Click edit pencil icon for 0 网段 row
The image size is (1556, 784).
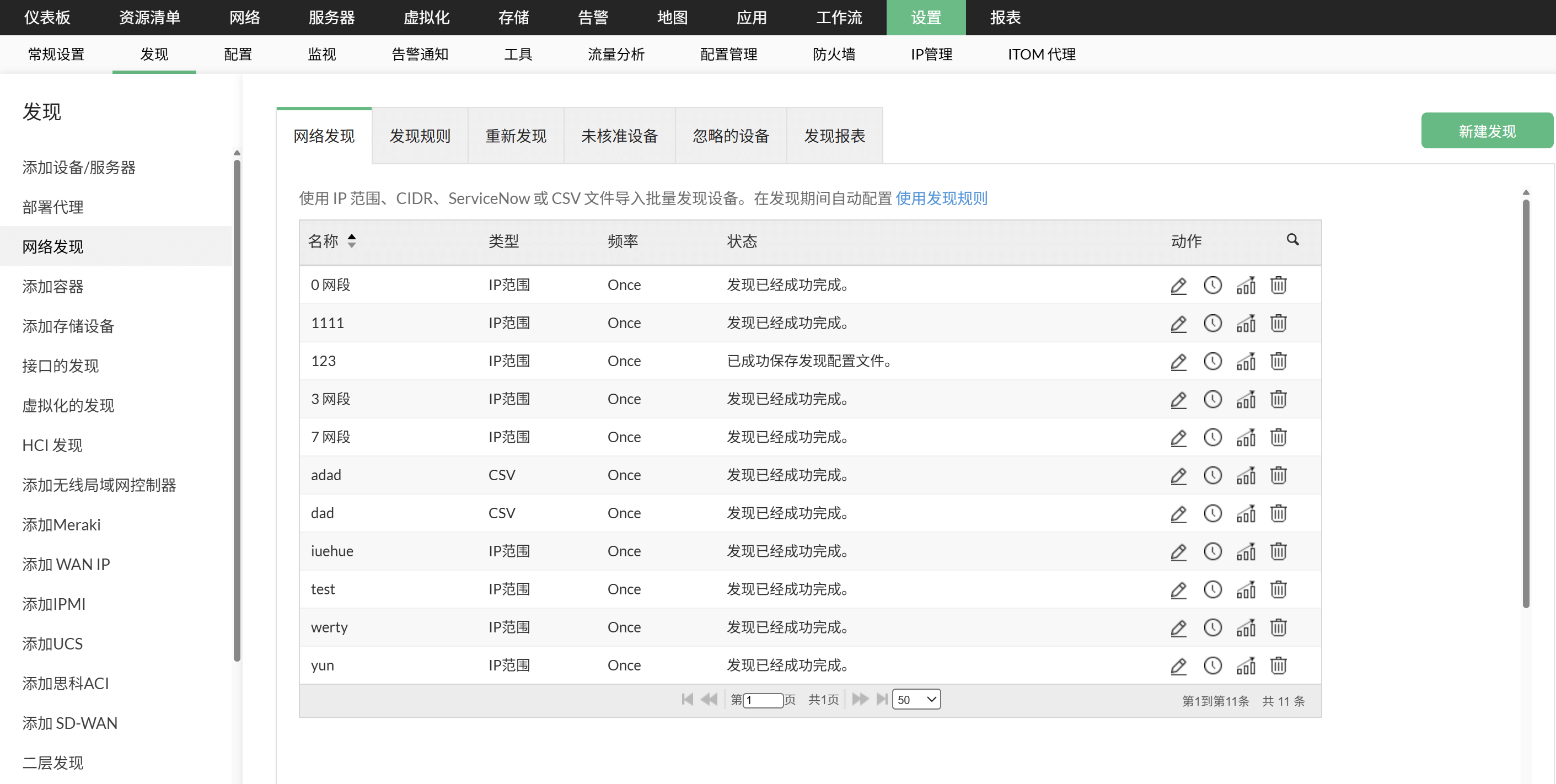coord(1178,285)
